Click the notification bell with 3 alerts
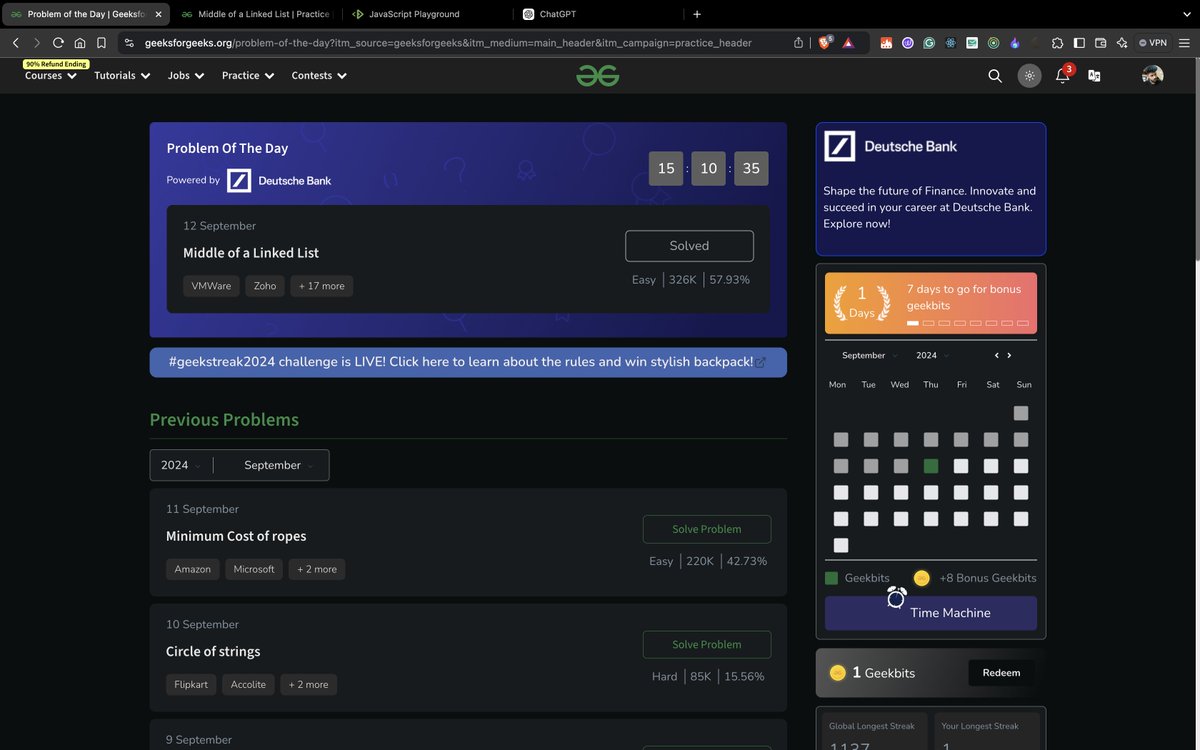Image resolution: width=1200 pixels, height=750 pixels. (1061, 75)
